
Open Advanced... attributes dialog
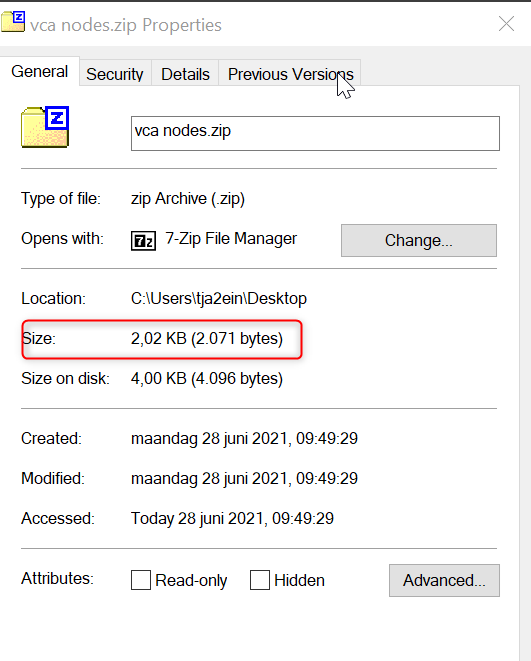coord(444,580)
